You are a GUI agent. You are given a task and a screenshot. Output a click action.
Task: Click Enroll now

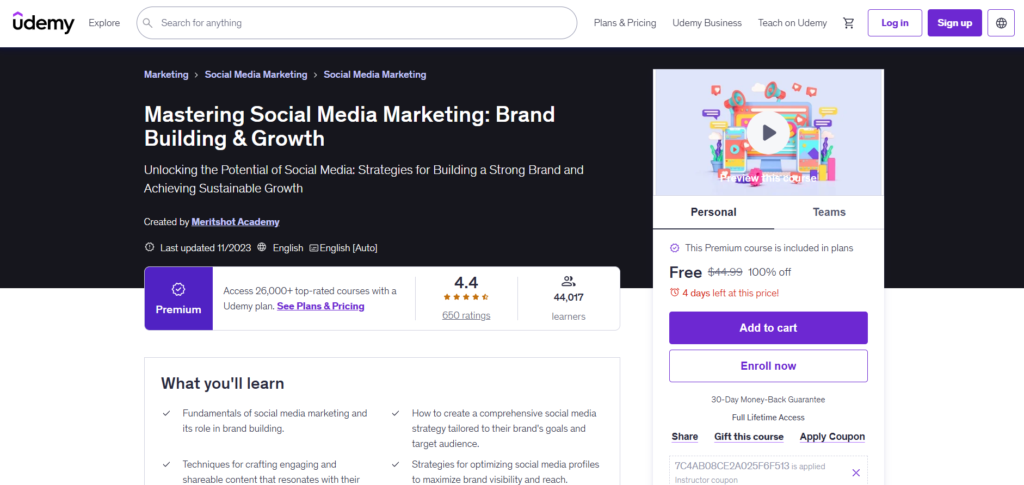(768, 366)
